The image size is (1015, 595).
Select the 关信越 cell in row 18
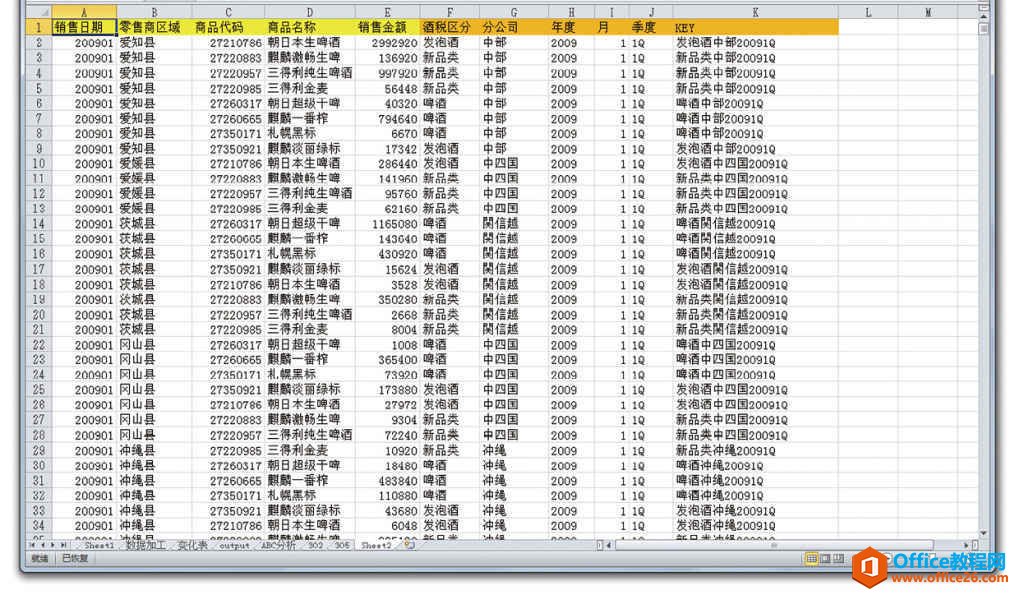[x=514, y=285]
